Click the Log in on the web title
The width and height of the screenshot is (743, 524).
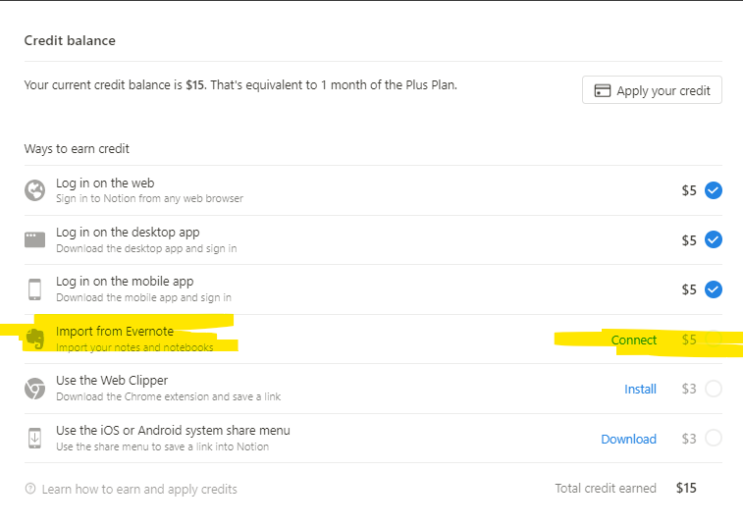pyautogui.click(x=105, y=183)
